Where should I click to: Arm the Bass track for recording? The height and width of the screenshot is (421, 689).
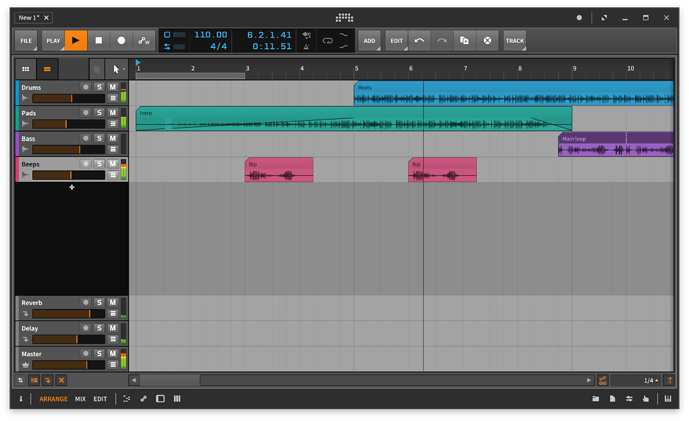(x=86, y=138)
